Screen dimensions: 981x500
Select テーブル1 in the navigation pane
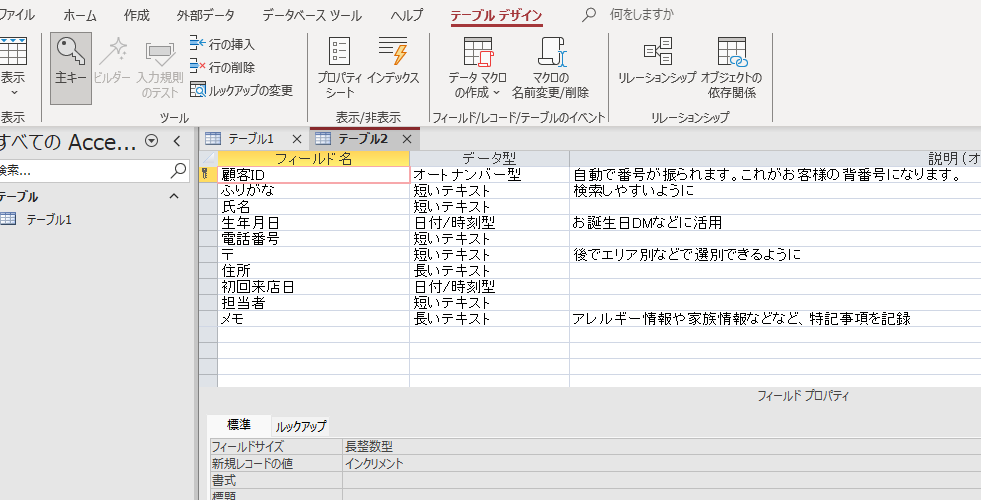[x=49, y=219]
